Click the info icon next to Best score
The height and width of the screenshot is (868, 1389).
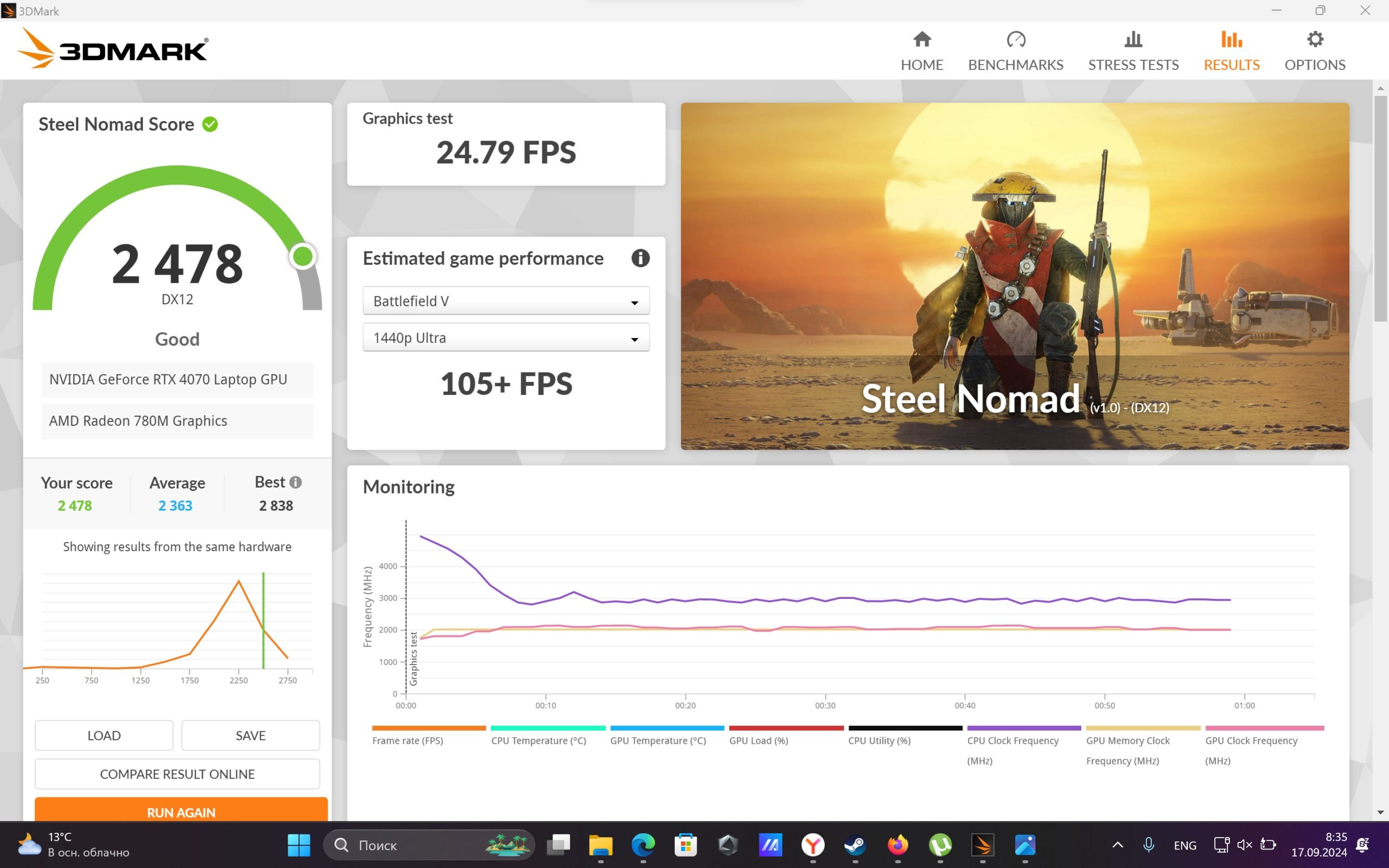point(296,482)
